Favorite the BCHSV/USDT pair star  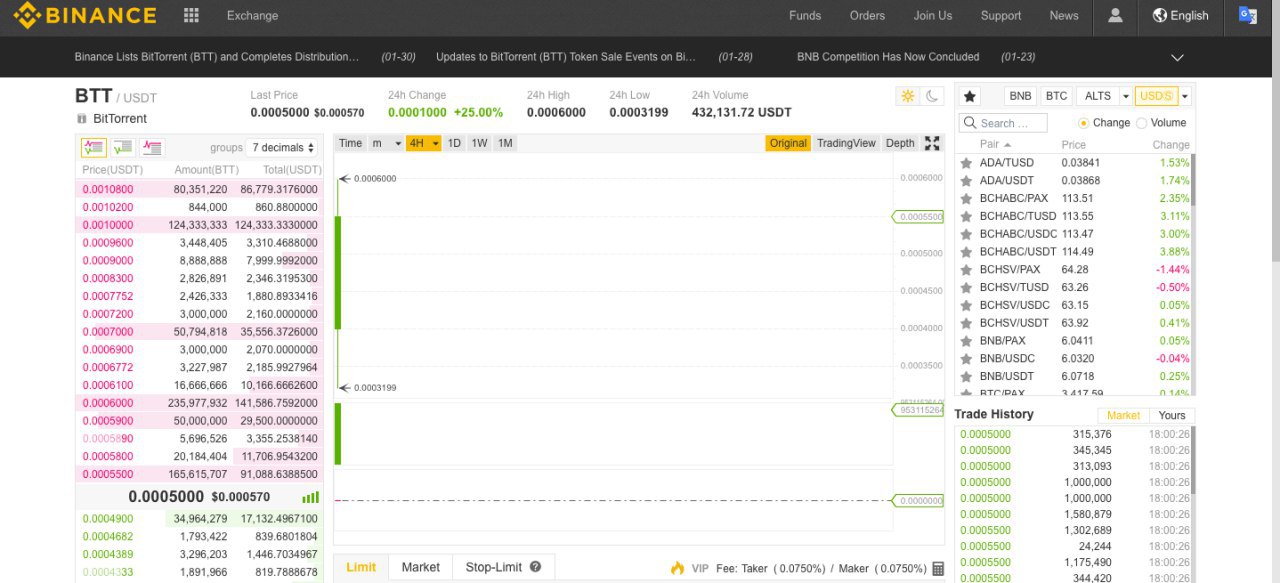966,323
